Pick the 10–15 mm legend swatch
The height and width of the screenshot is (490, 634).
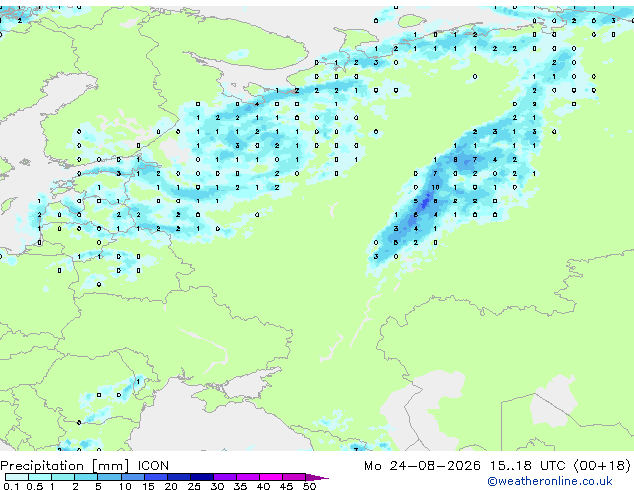(x=132, y=477)
